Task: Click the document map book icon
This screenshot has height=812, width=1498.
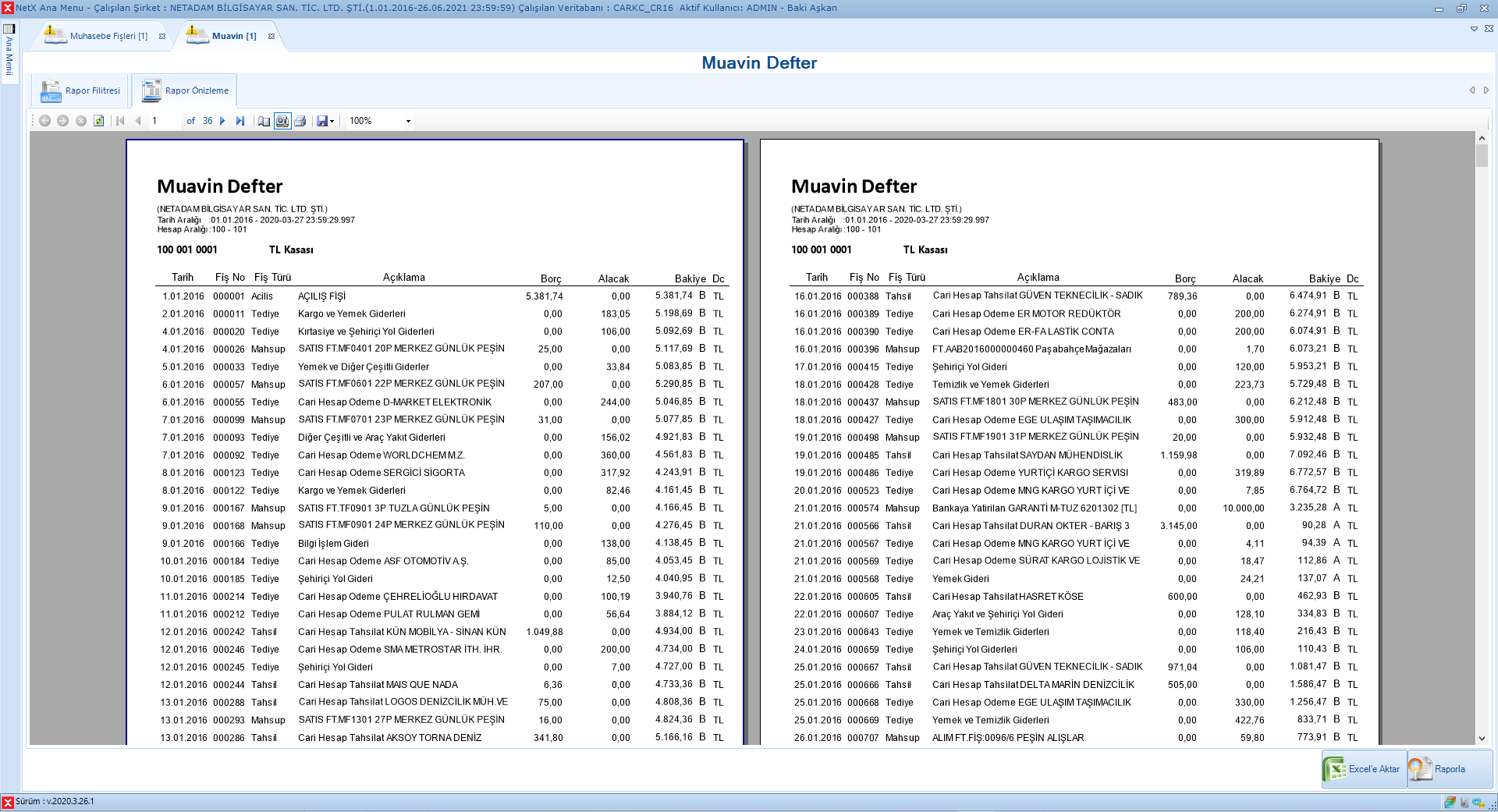Action: (264, 121)
